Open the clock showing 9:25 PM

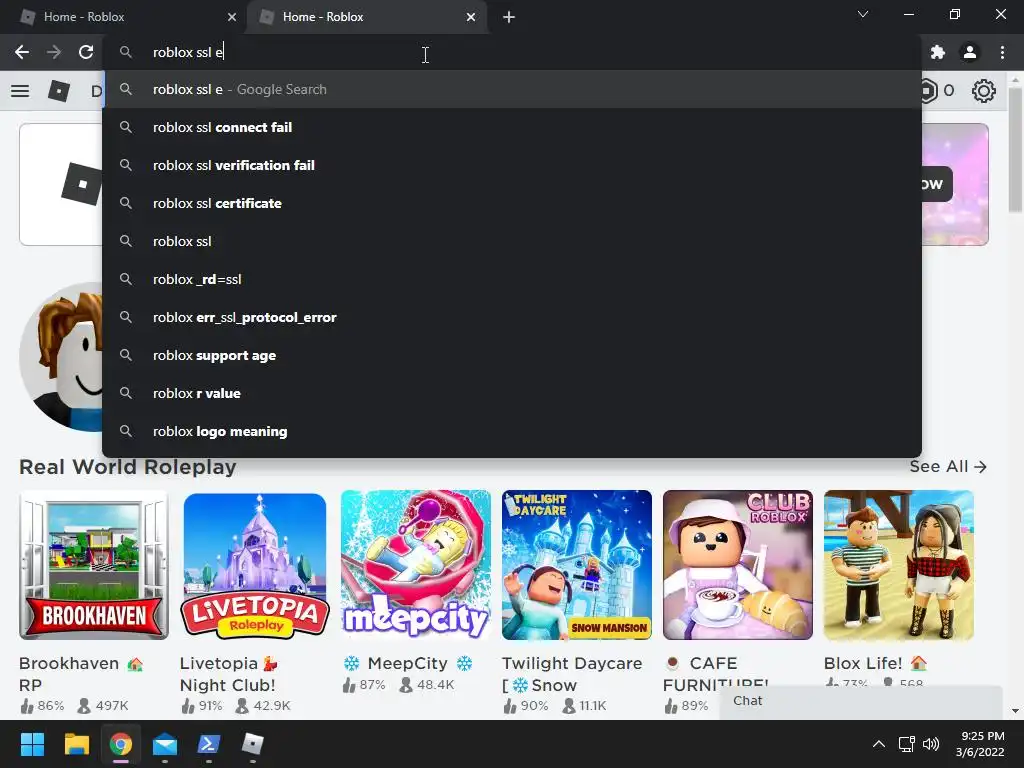click(980, 744)
